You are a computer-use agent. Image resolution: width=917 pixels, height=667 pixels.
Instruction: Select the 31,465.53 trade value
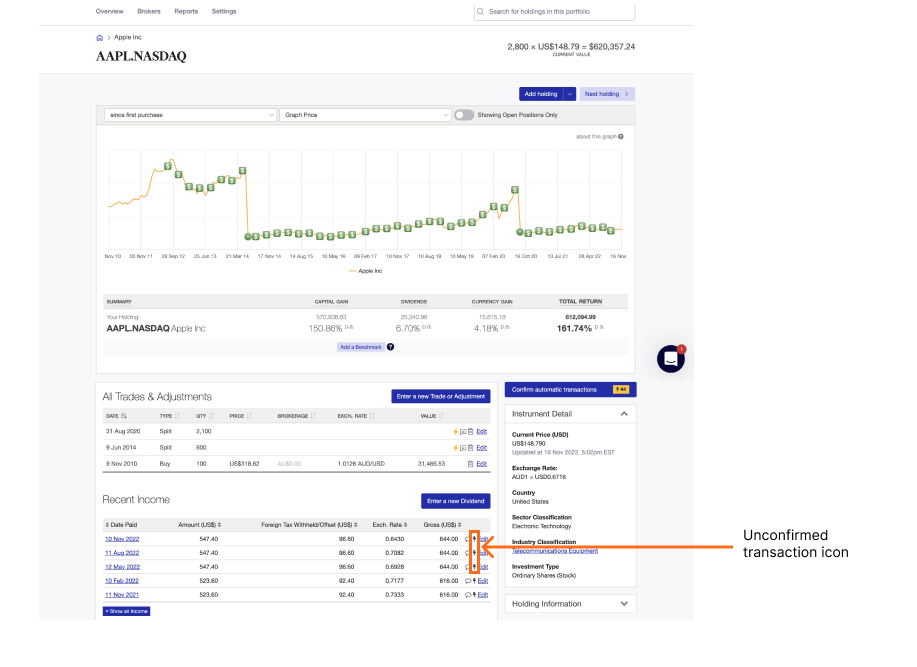coord(432,464)
